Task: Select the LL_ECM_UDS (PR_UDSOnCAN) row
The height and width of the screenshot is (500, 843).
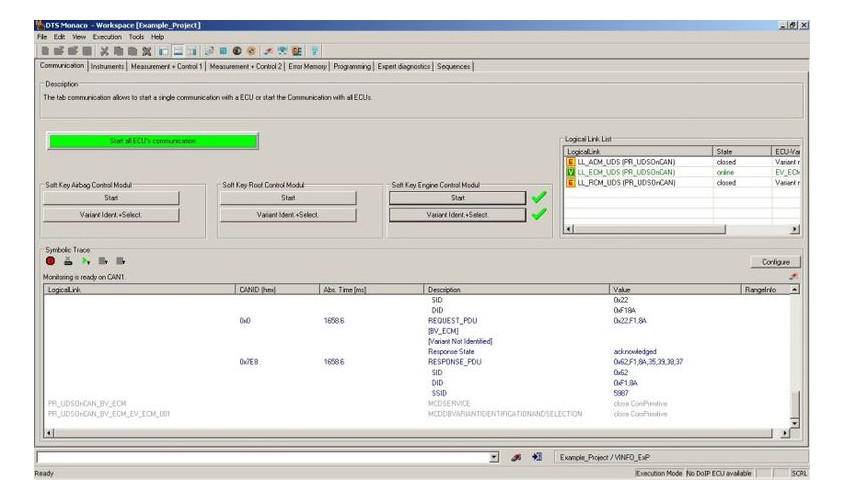Action: tap(682, 172)
